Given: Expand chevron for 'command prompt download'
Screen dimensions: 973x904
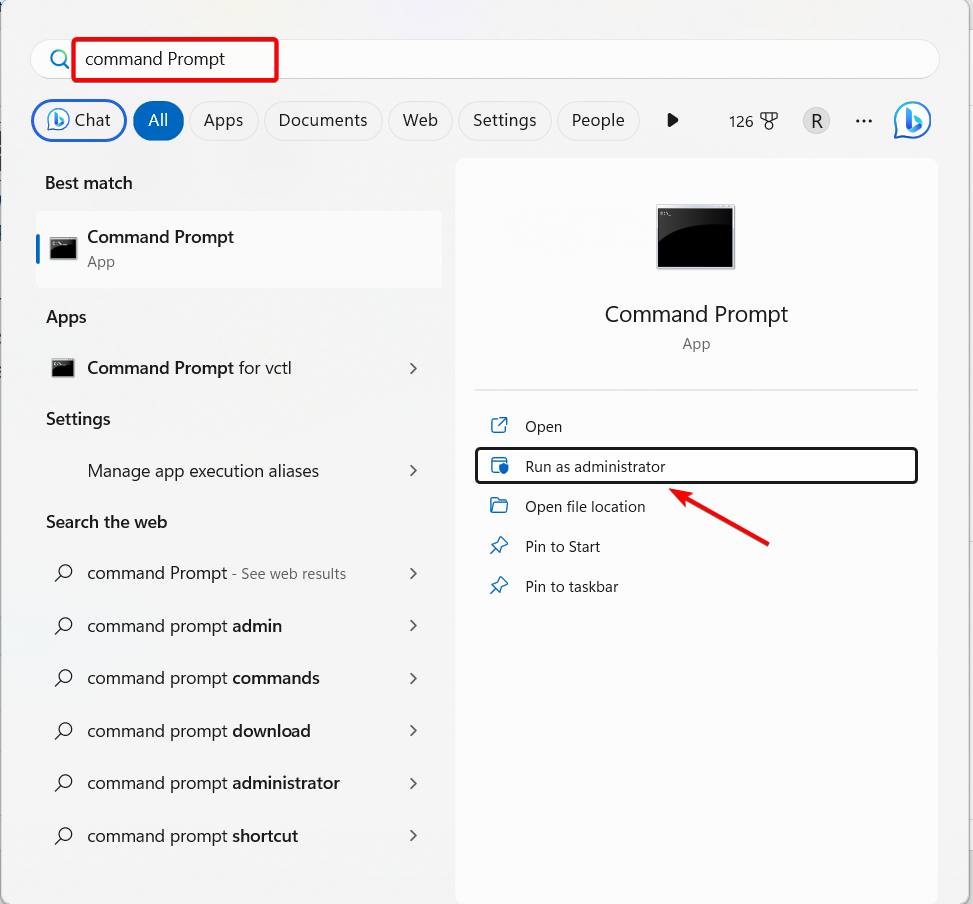Looking at the screenshot, I should 413,731.
